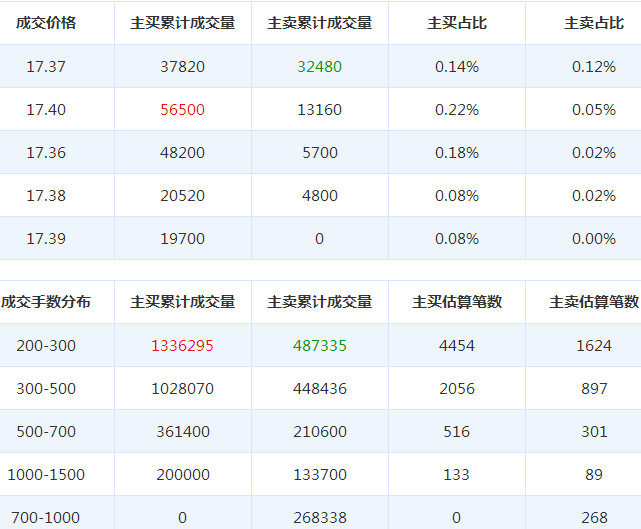Select the buy volume value 19700
This screenshot has height=529, width=641.
(x=183, y=238)
